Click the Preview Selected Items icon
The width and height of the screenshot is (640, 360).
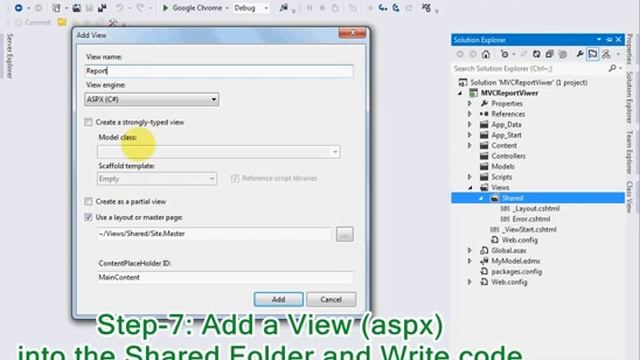point(593,54)
